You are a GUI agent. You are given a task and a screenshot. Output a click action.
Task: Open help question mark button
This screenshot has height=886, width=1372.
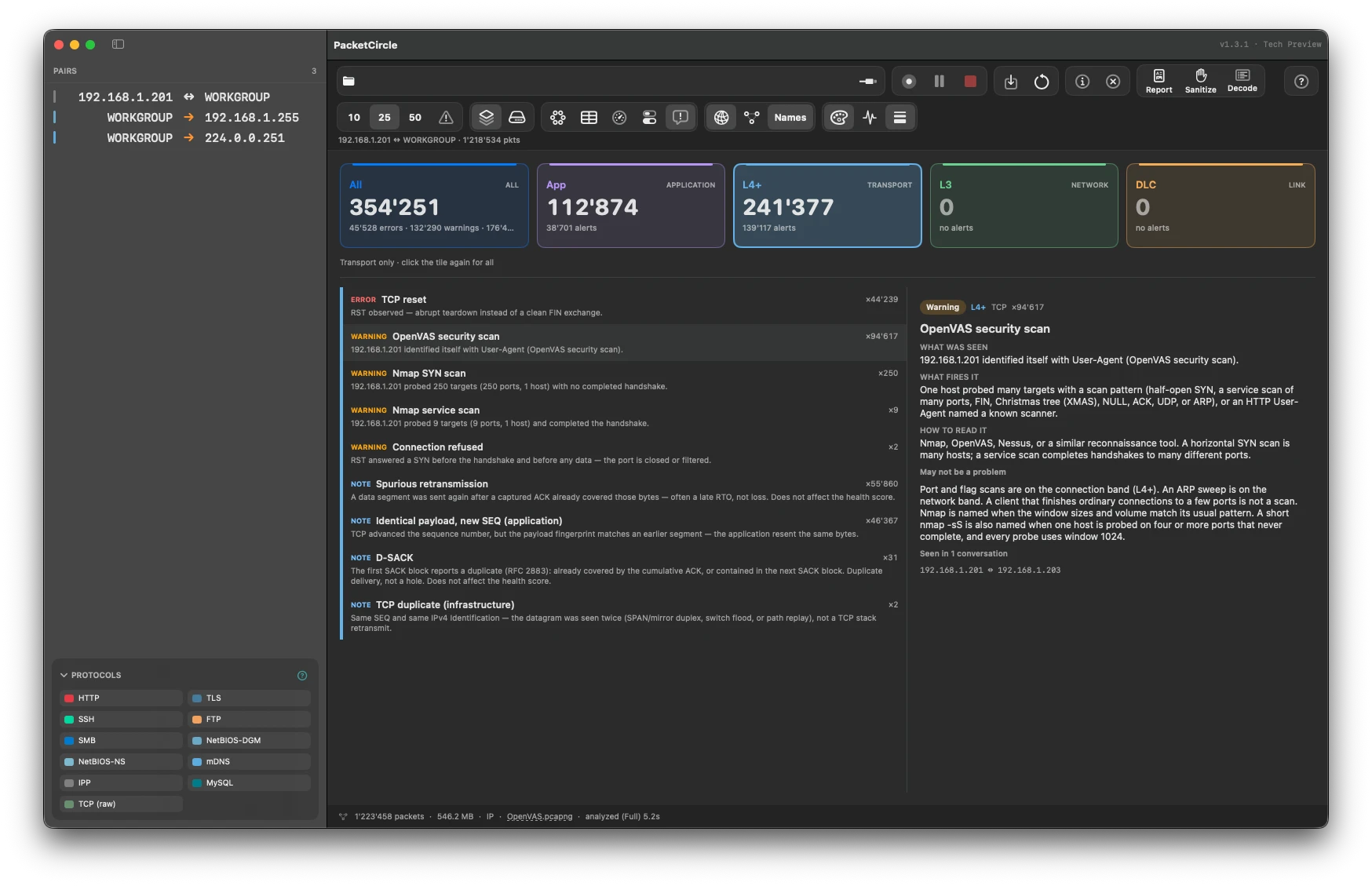[1301, 82]
